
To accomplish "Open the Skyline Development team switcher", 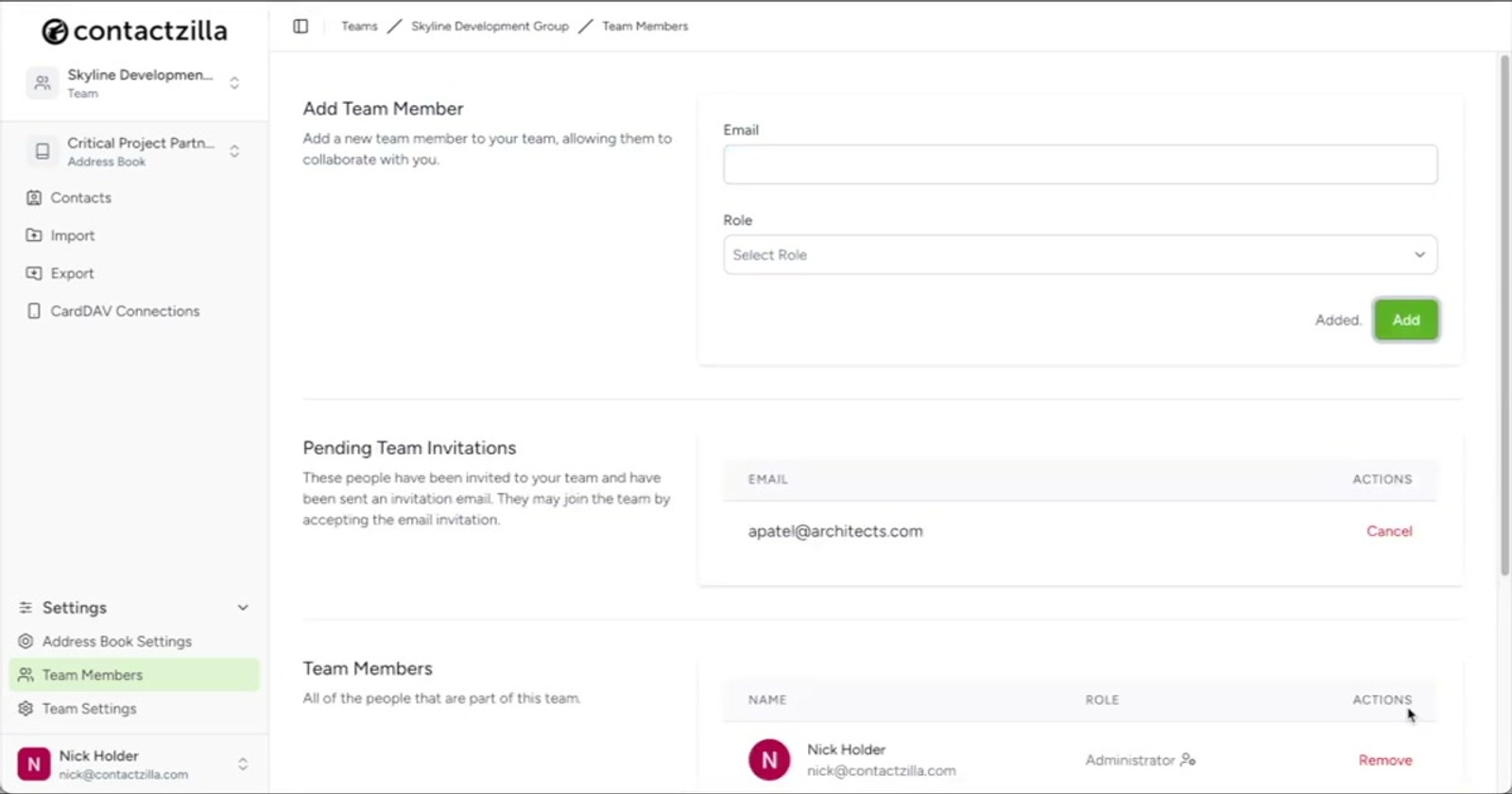I will tap(234, 83).
